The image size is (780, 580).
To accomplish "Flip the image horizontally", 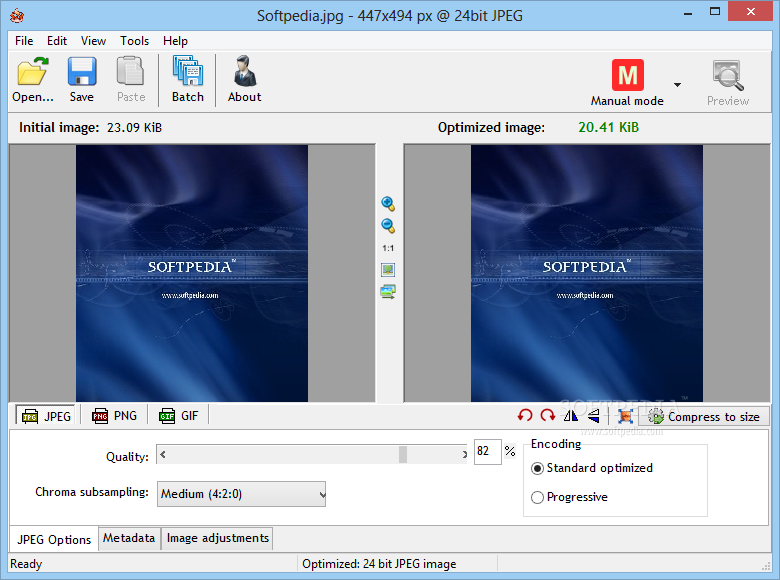I will pyautogui.click(x=571, y=415).
